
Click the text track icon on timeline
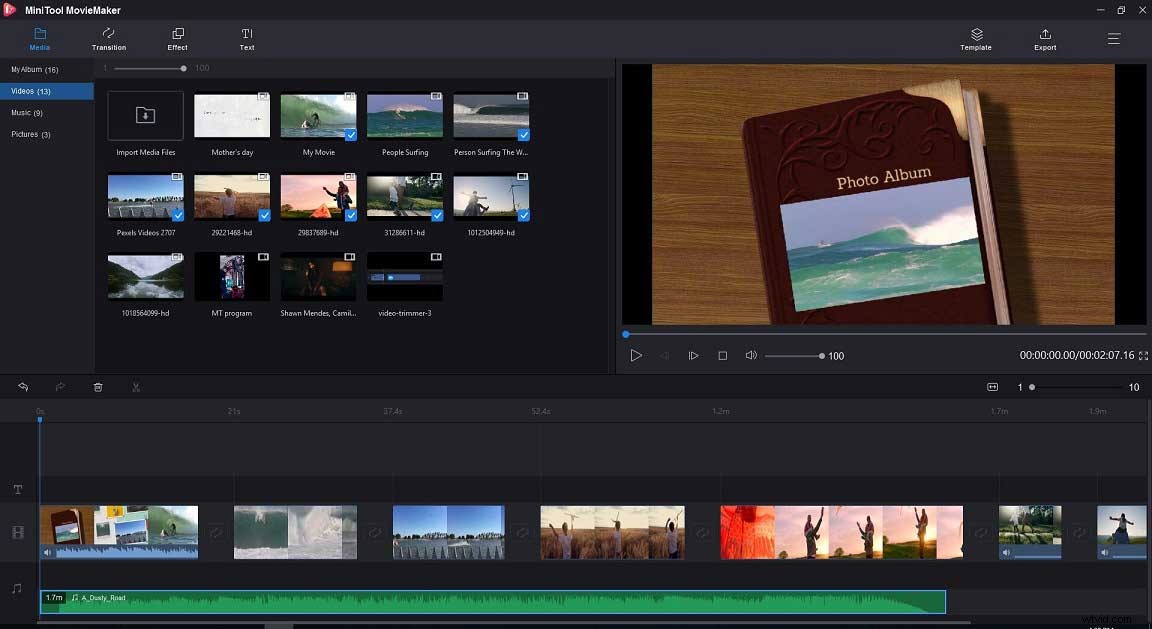[x=17, y=490]
